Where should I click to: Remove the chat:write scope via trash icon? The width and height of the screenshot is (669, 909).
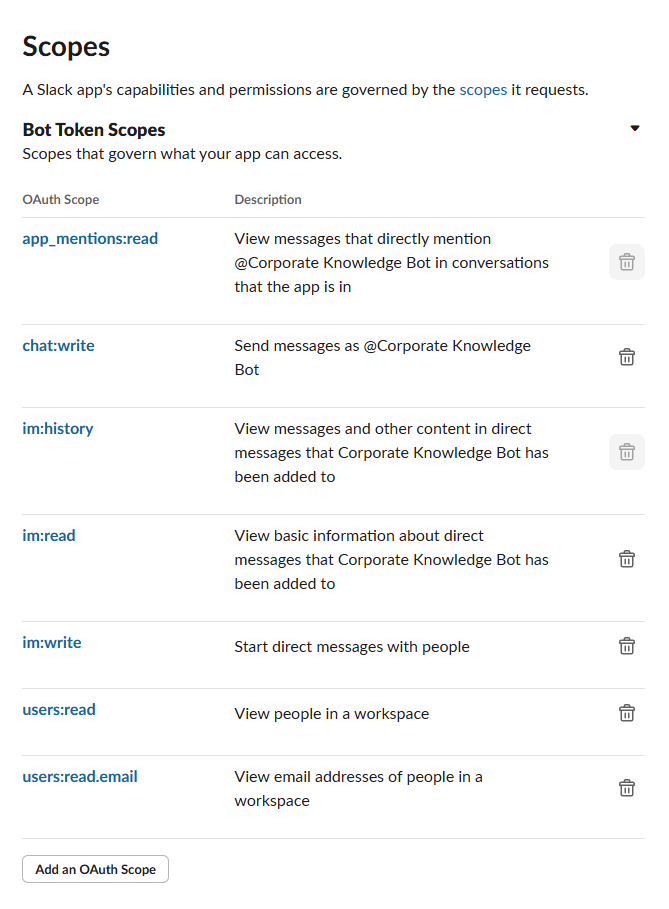627,357
